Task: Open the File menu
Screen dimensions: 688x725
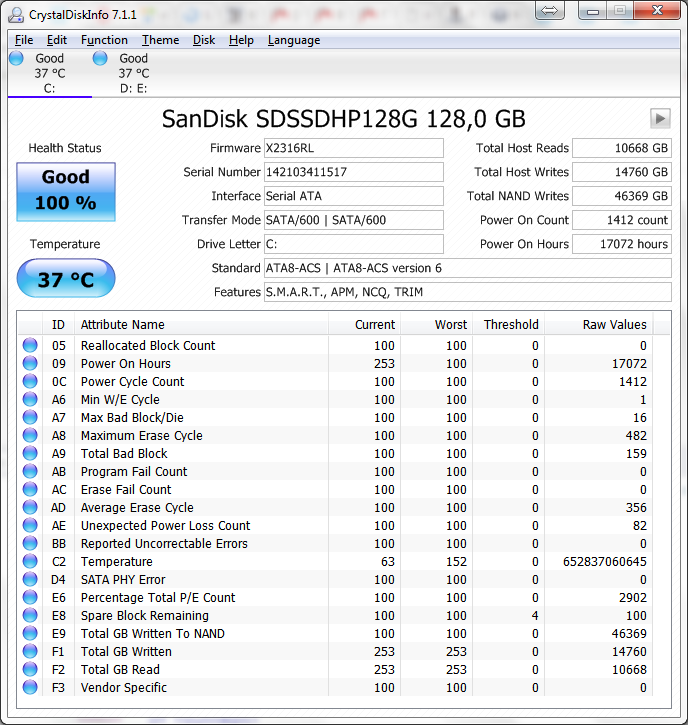Action: [x=24, y=40]
